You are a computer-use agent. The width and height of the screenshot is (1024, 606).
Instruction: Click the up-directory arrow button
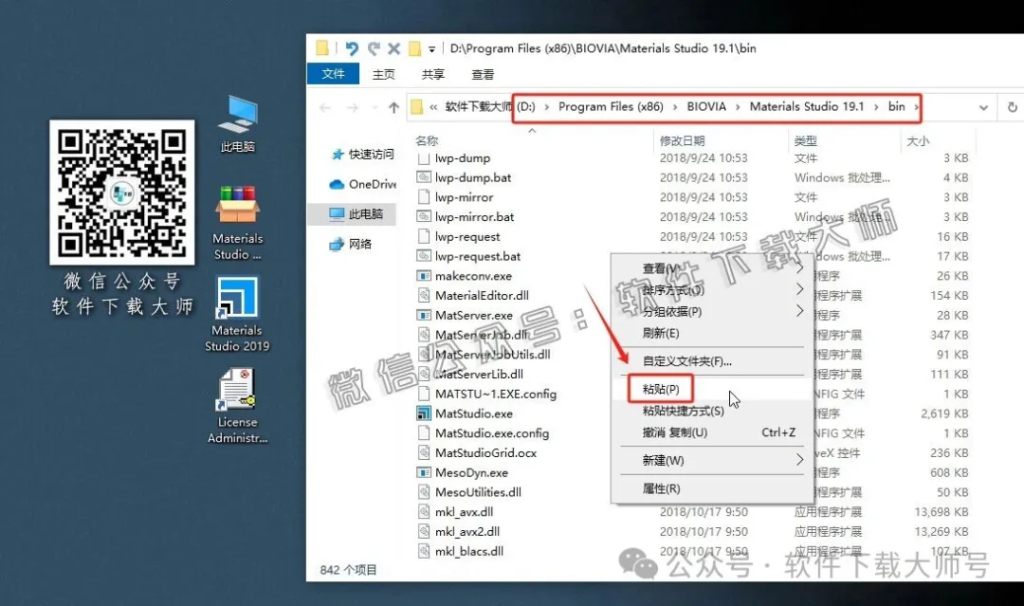(x=393, y=107)
